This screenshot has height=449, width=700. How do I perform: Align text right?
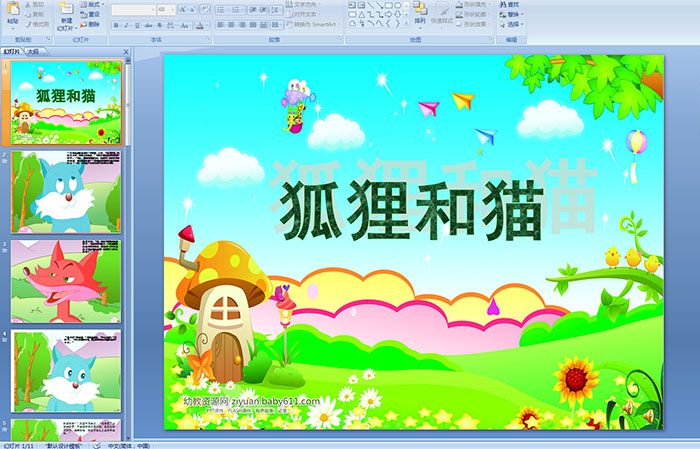(x=242, y=25)
